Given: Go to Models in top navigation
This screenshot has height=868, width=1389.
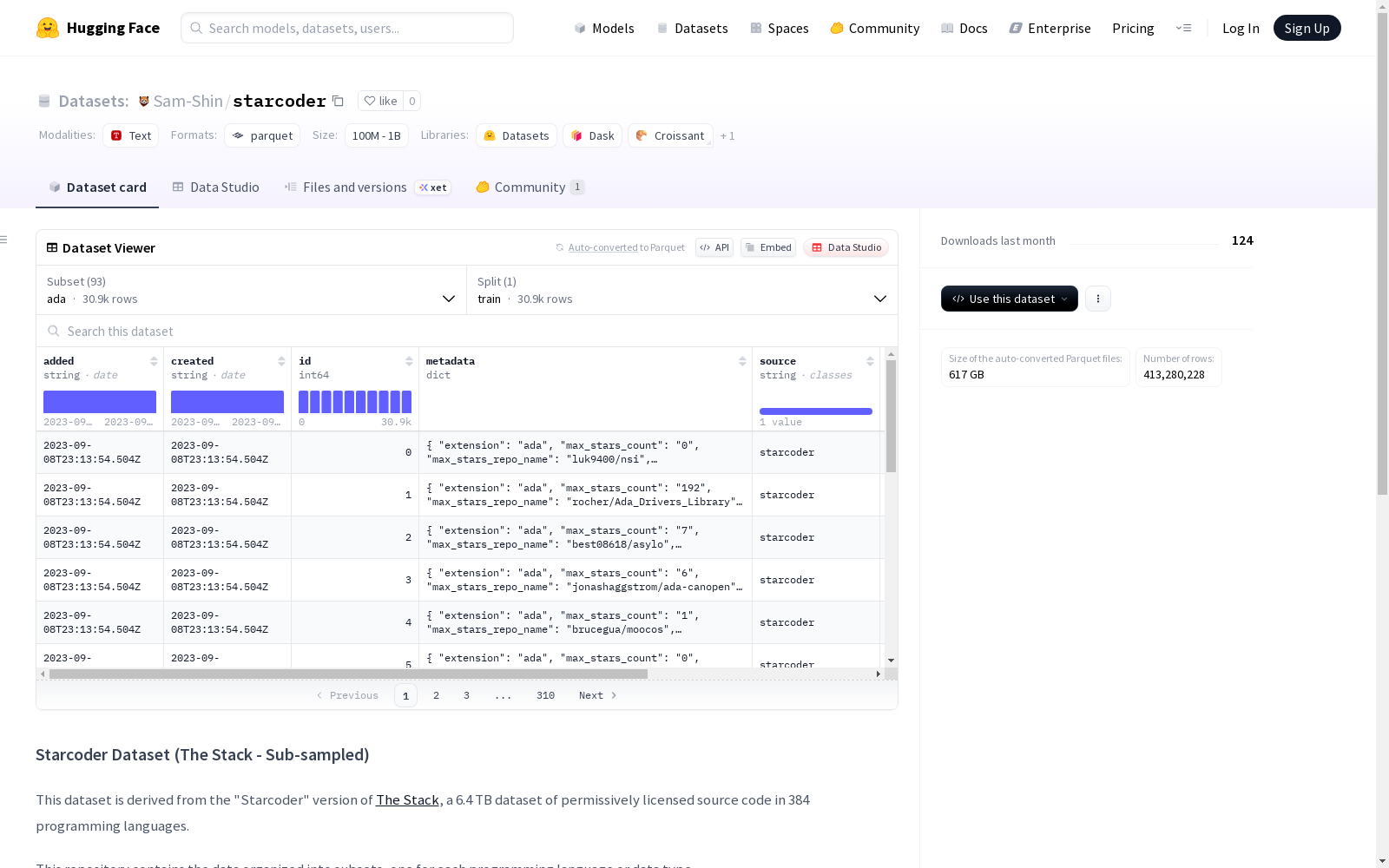Looking at the screenshot, I should click(x=604, y=28).
